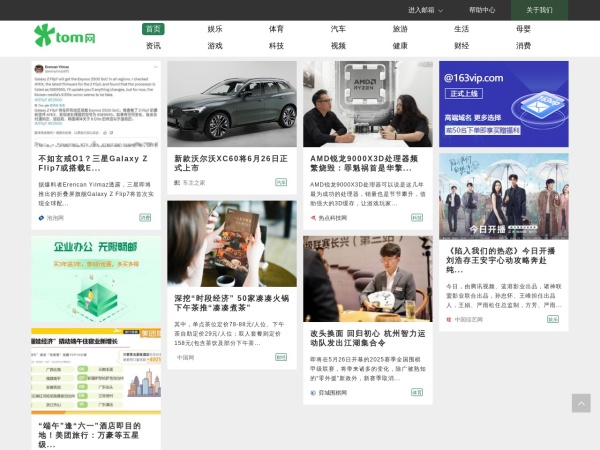Click the 车主之家 source icon

[x=177, y=183]
